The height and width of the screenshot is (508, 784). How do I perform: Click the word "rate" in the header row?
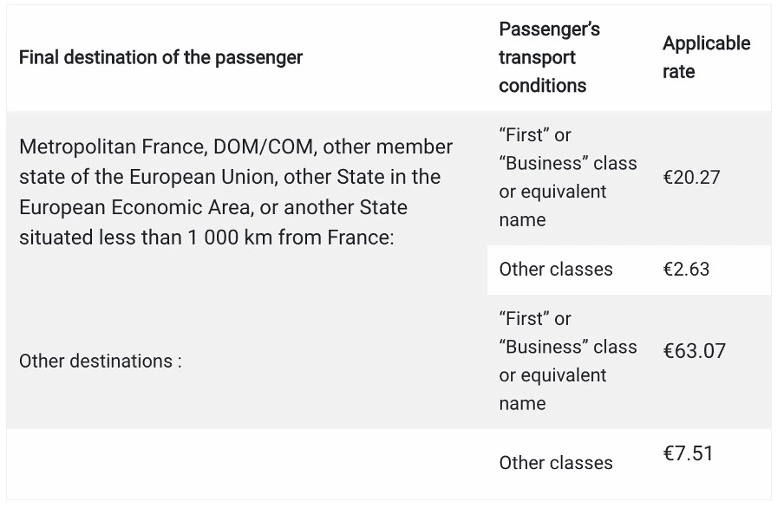(x=679, y=72)
